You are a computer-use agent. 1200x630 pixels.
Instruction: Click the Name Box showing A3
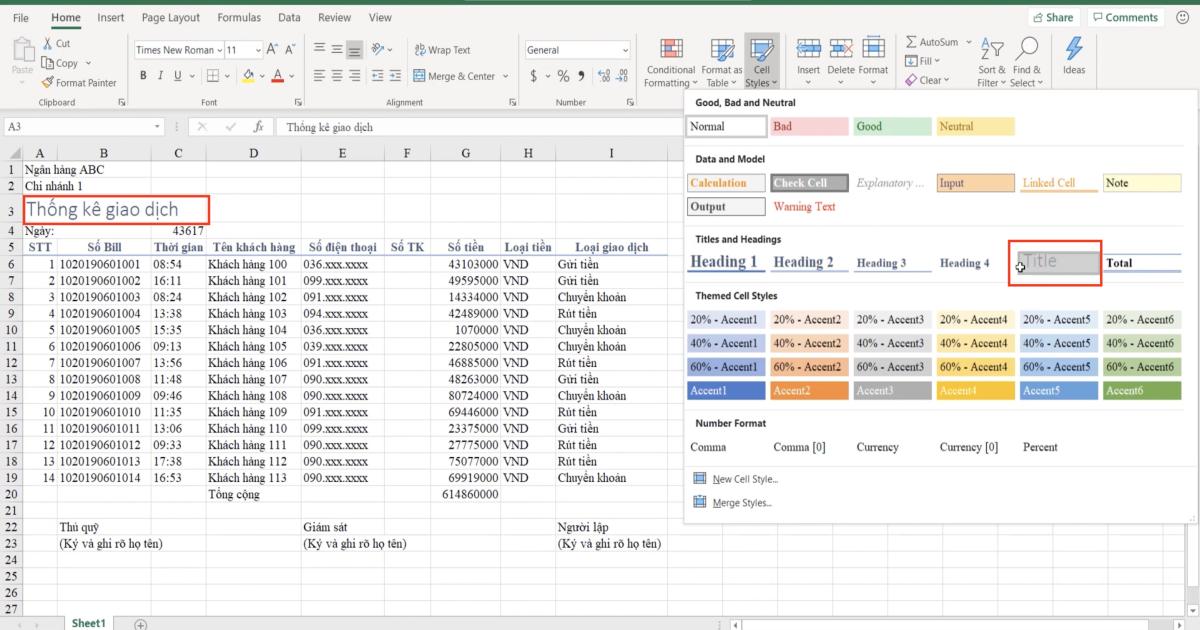[80, 127]
